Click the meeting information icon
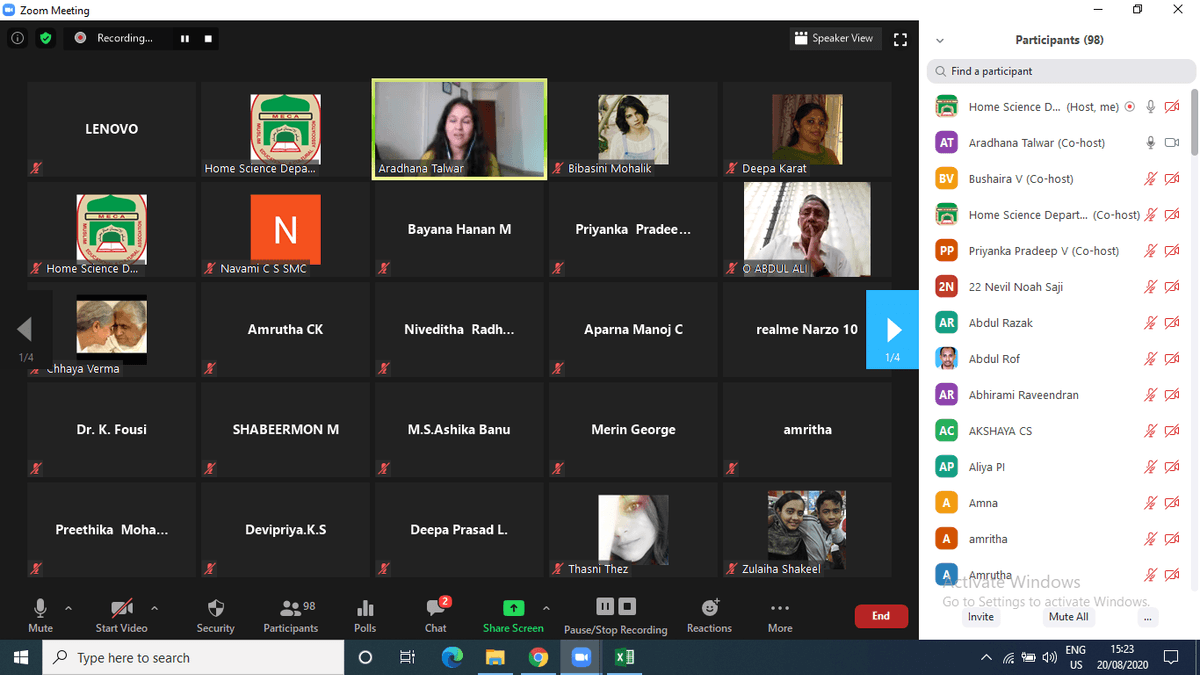Screen dimensions: 1200x675 tap(18, 38)
